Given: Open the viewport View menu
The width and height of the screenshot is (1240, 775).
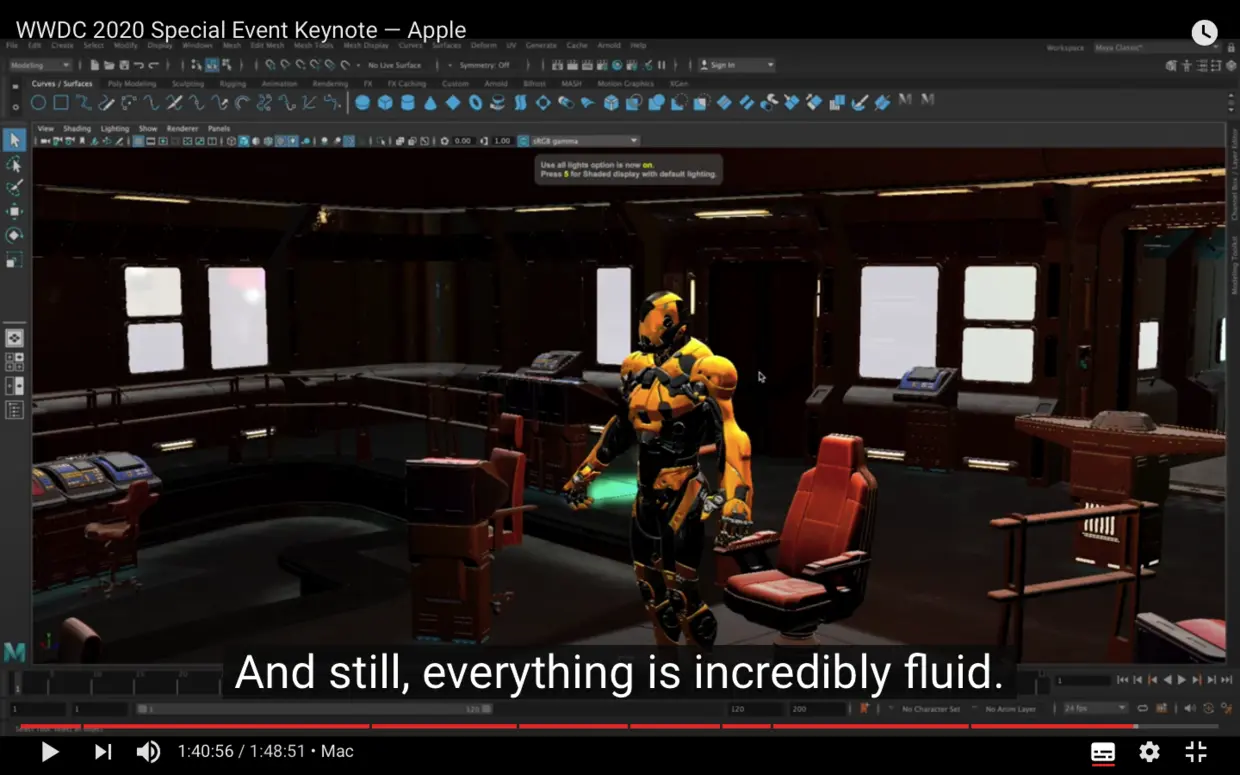Looking at the screenshot, I should pos(45,128).
